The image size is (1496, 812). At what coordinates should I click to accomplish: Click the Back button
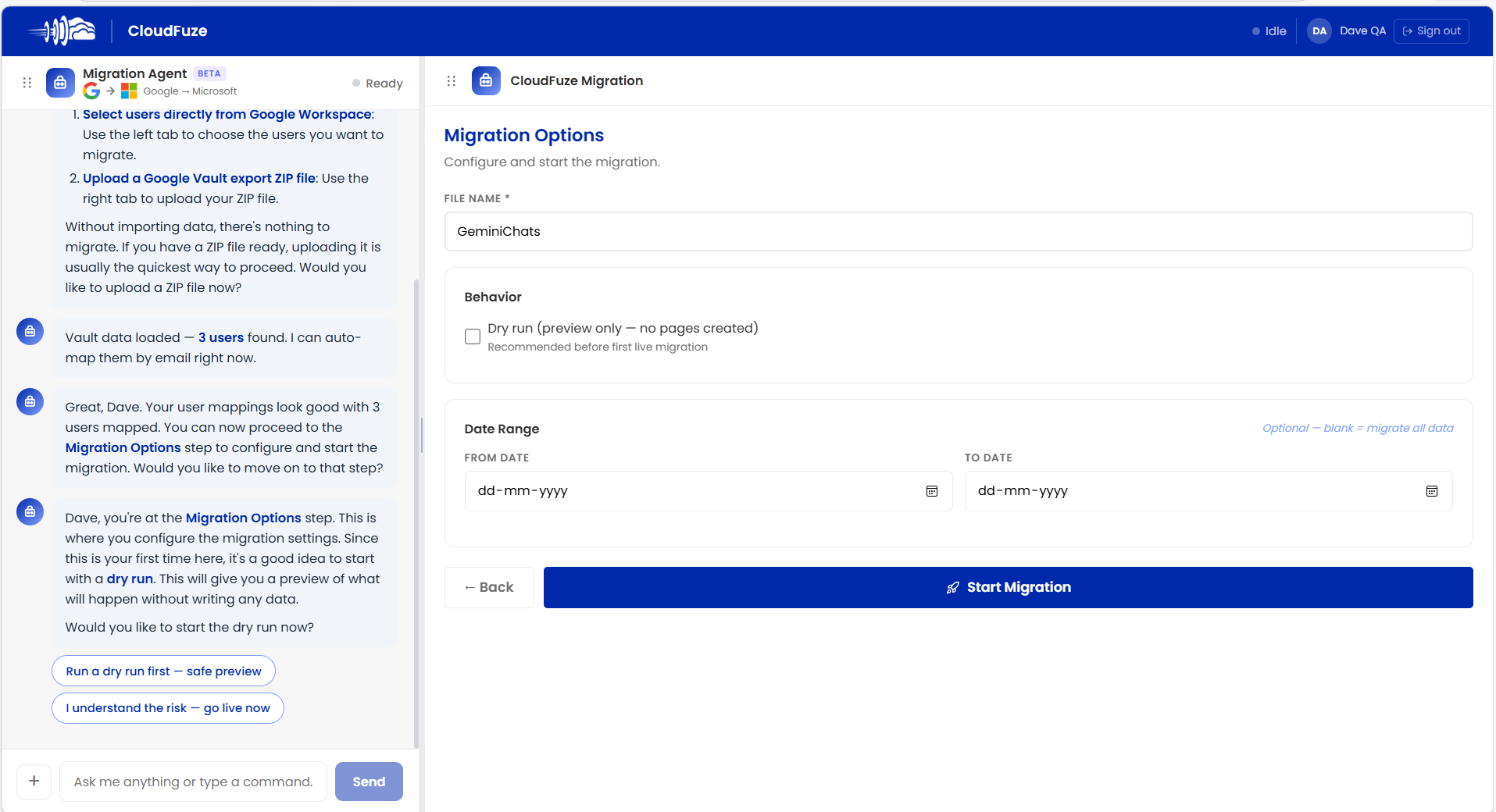click(489, 587)
